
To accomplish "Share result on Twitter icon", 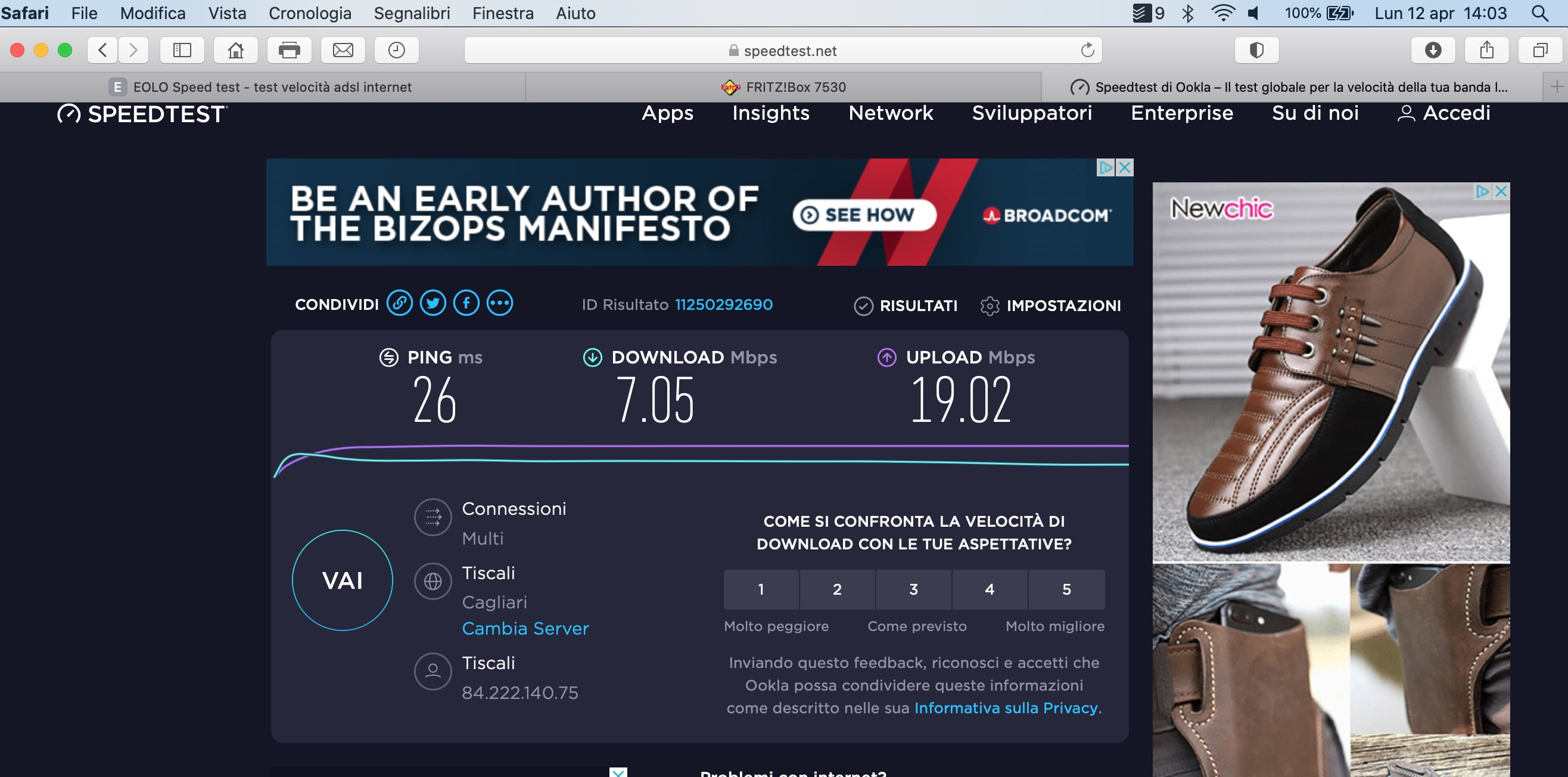I will click(x=433, y=303).
